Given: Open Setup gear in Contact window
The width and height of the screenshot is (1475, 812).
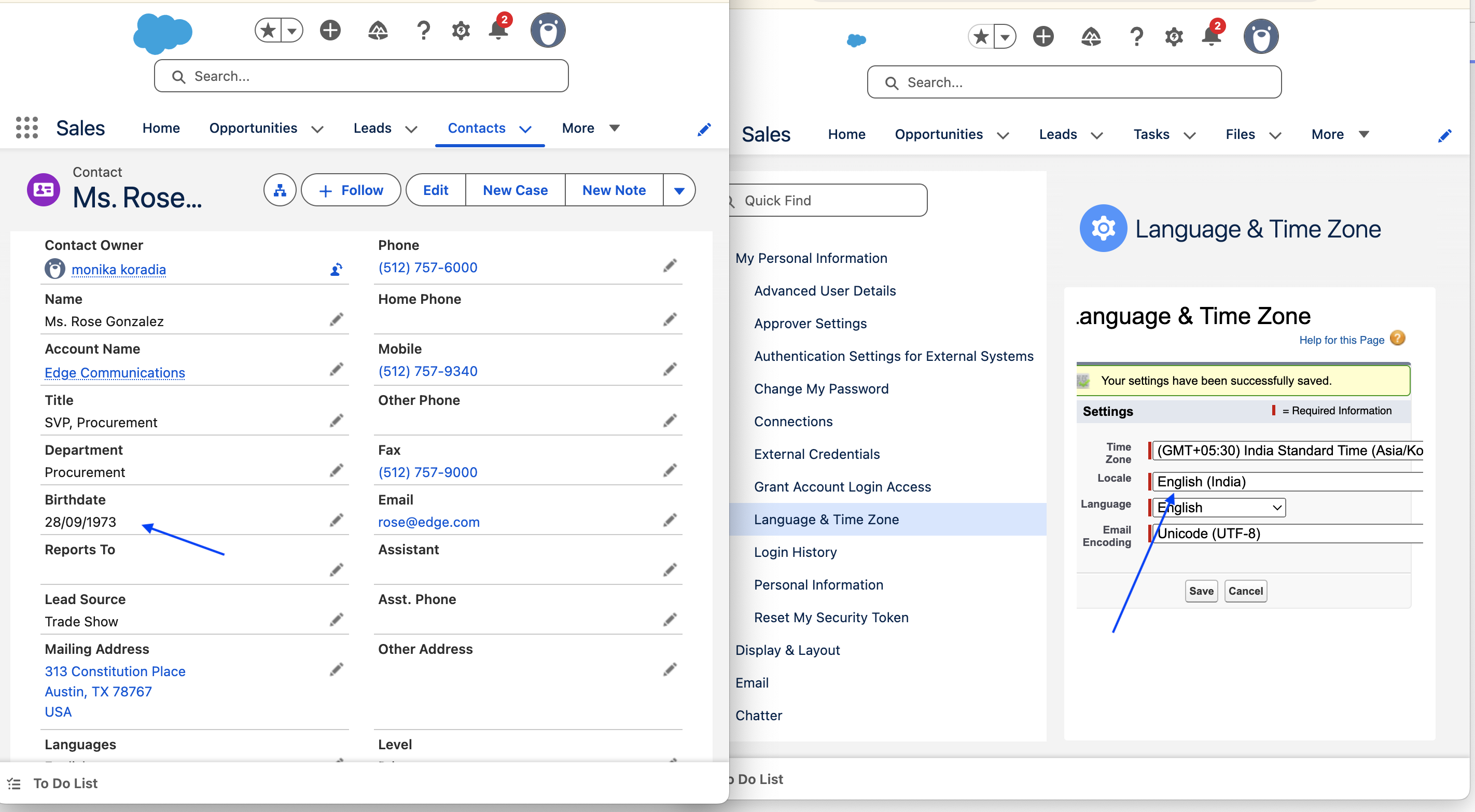Looking at the screenshot, I should click(461, 31).
